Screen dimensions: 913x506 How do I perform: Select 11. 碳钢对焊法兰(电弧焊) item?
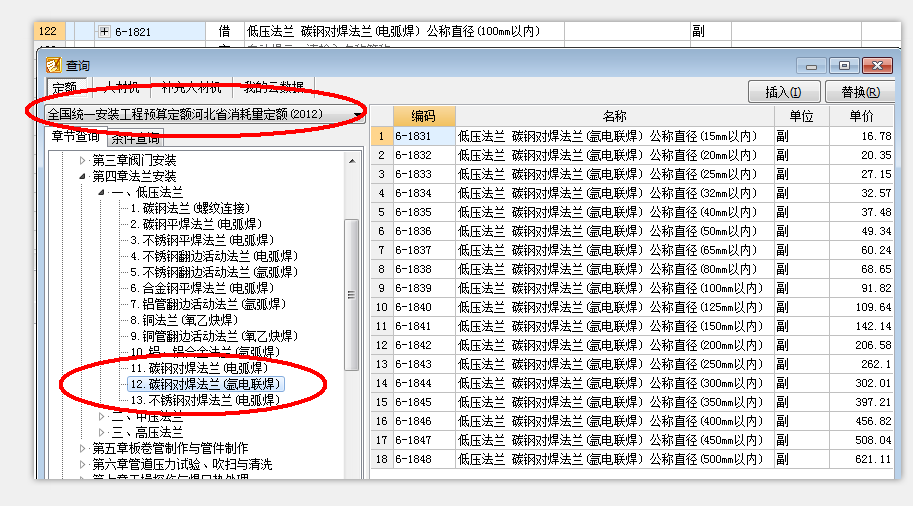point(199,368)
